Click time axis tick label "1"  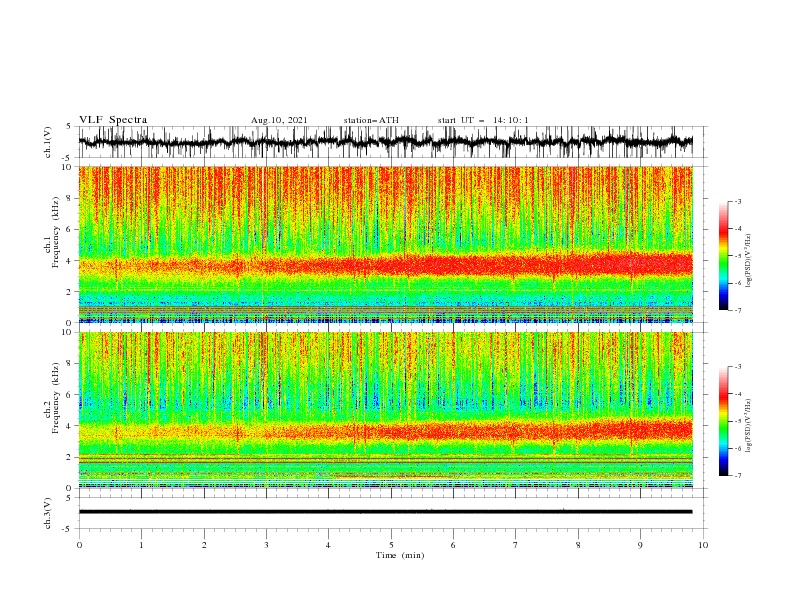coord(141,545)
